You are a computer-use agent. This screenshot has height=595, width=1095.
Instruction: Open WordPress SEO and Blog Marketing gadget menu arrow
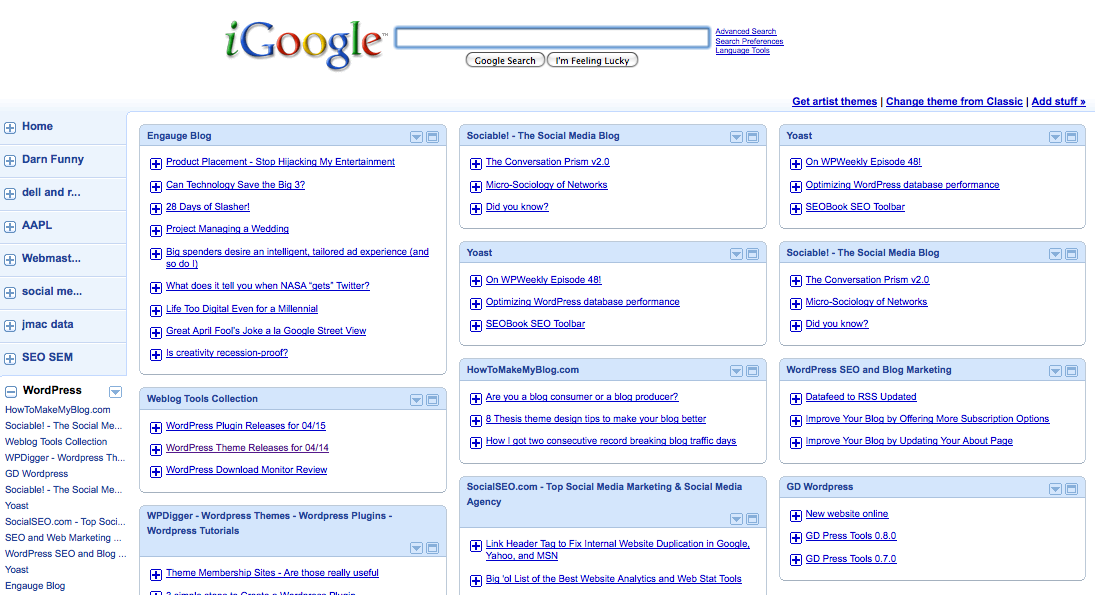(1055, 371)
